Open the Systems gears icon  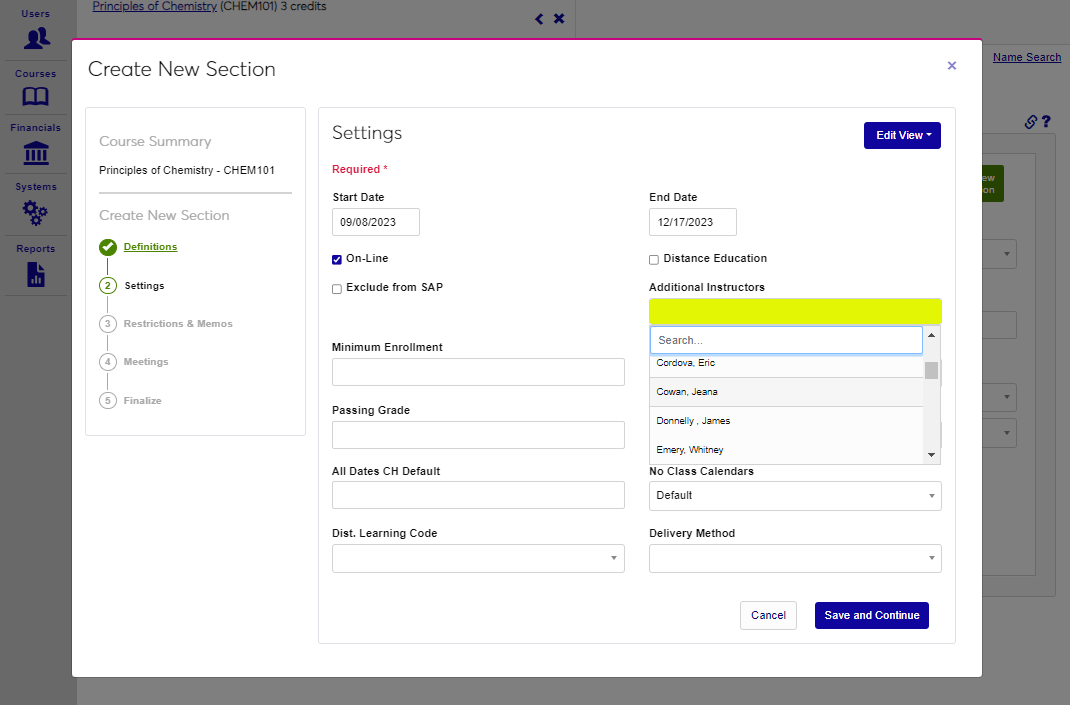tap(36, 212)
